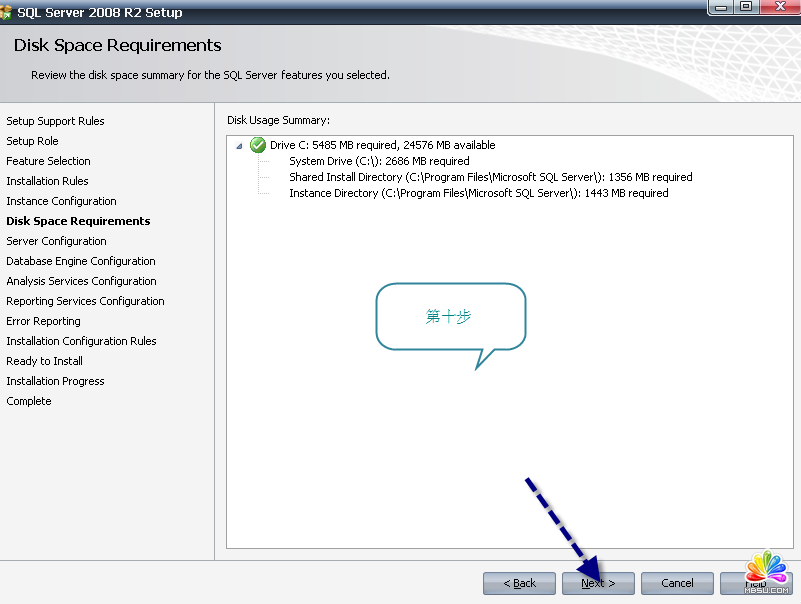Click the SQL Server Setup title bar icon
Viewport: 801px width, 604px height.
7,12
